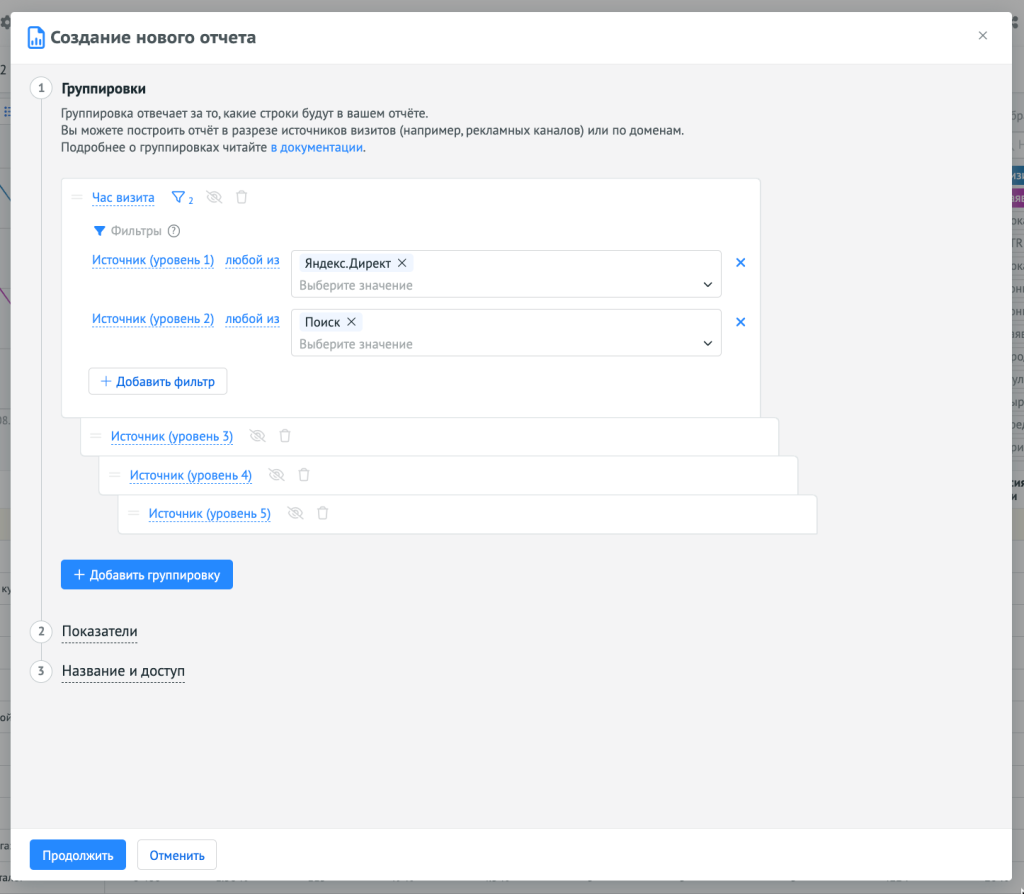Click the filter funnel icon for Час визита
This screenshot has height=894, width=1024.
tap(179, 197)
